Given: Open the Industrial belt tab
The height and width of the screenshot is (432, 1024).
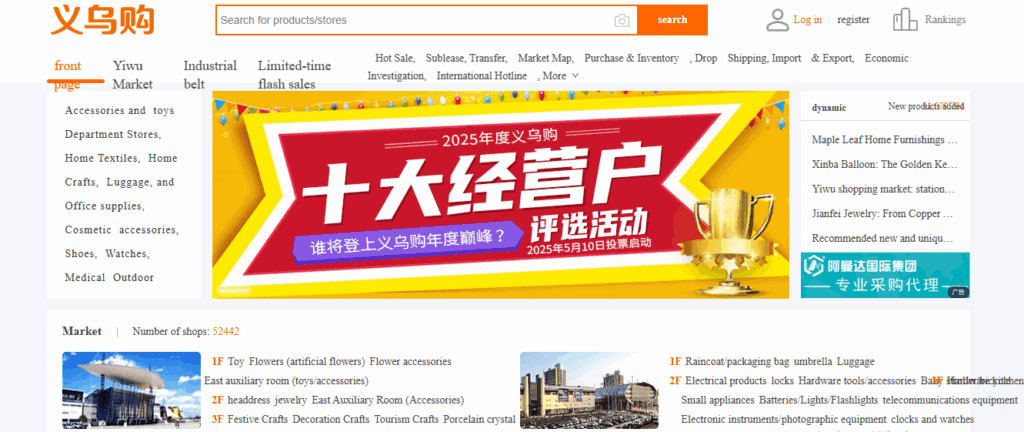Looking at the screenshot, I should click(210, 74).
